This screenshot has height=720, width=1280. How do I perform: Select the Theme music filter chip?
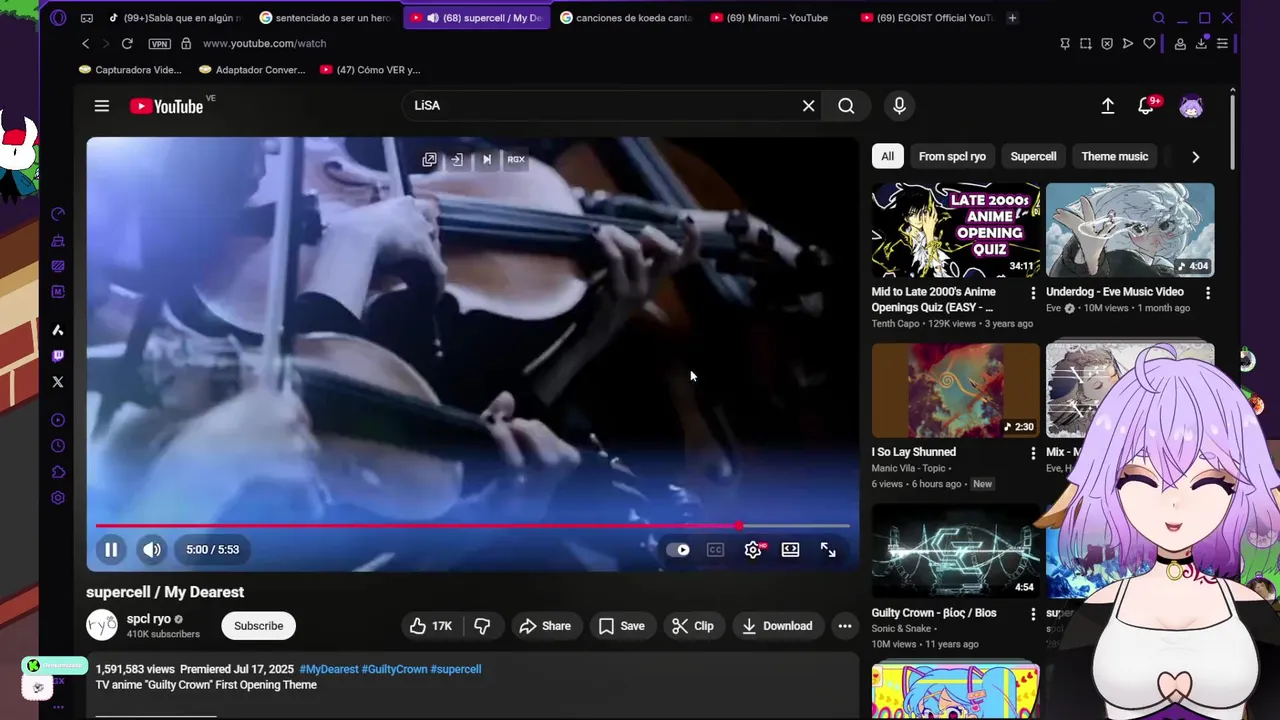click(x=1114, y=157)
